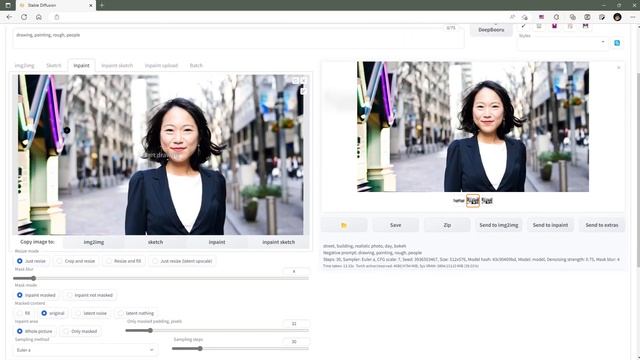Viewport: 640px width, 360px height.
Task: Click the read last generation parameters arrow icon
Action: tap(524, 26)
